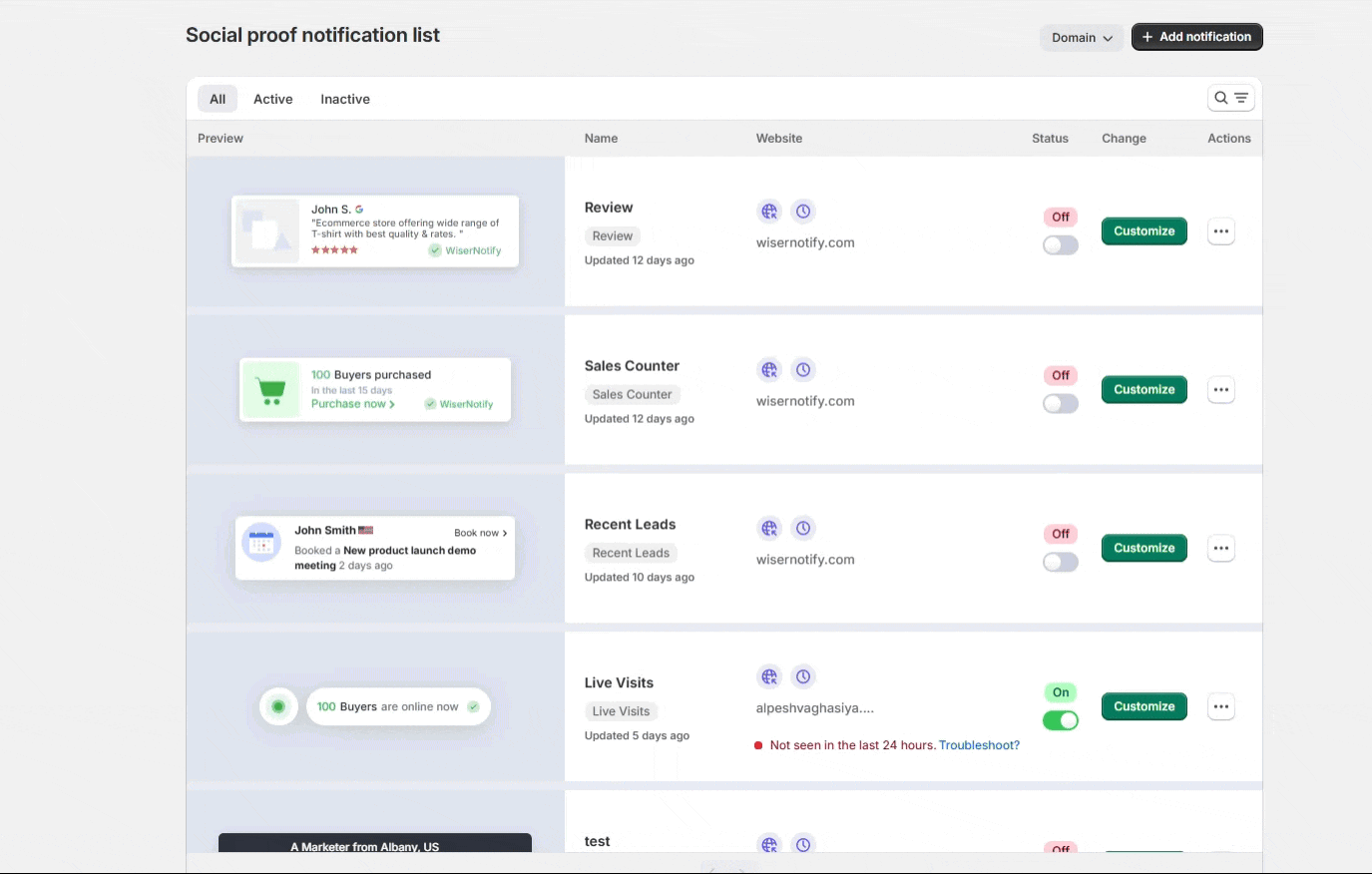Click "Updated 12 days ago" in Sales Counter row
The height and width of the screenshot is (874, 1372).
pyautogui.click(x=640, y=419)
